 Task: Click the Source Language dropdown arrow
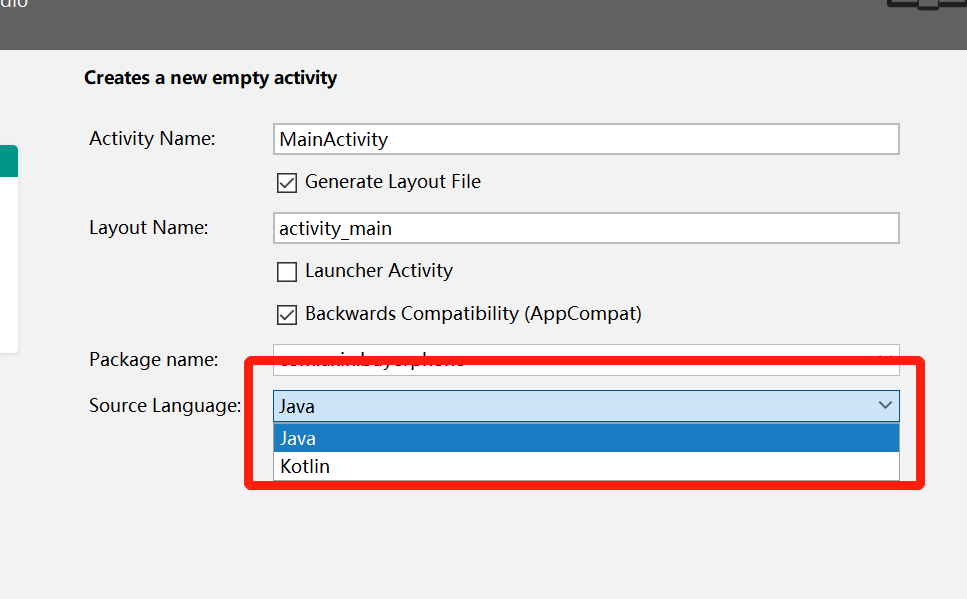point(885,405)
